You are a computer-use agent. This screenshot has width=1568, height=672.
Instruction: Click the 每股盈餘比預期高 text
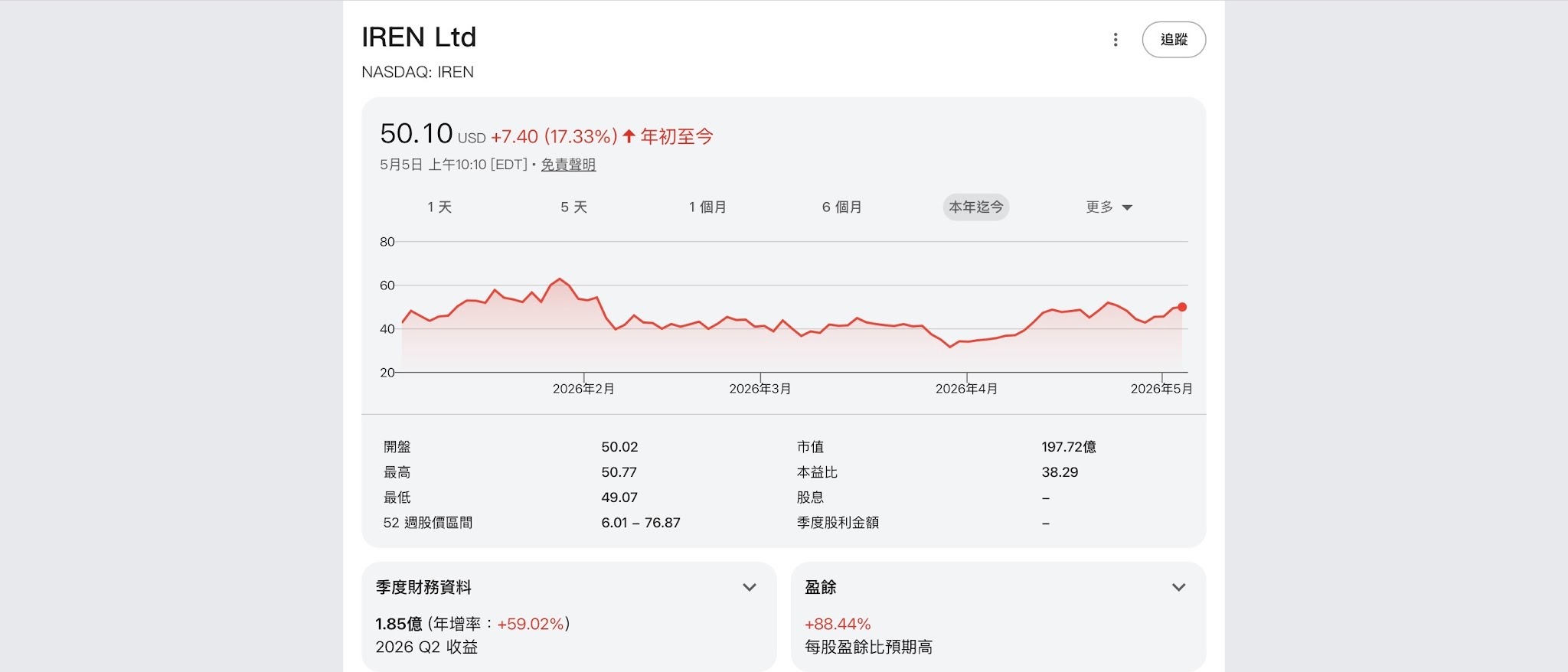(868, 647)
